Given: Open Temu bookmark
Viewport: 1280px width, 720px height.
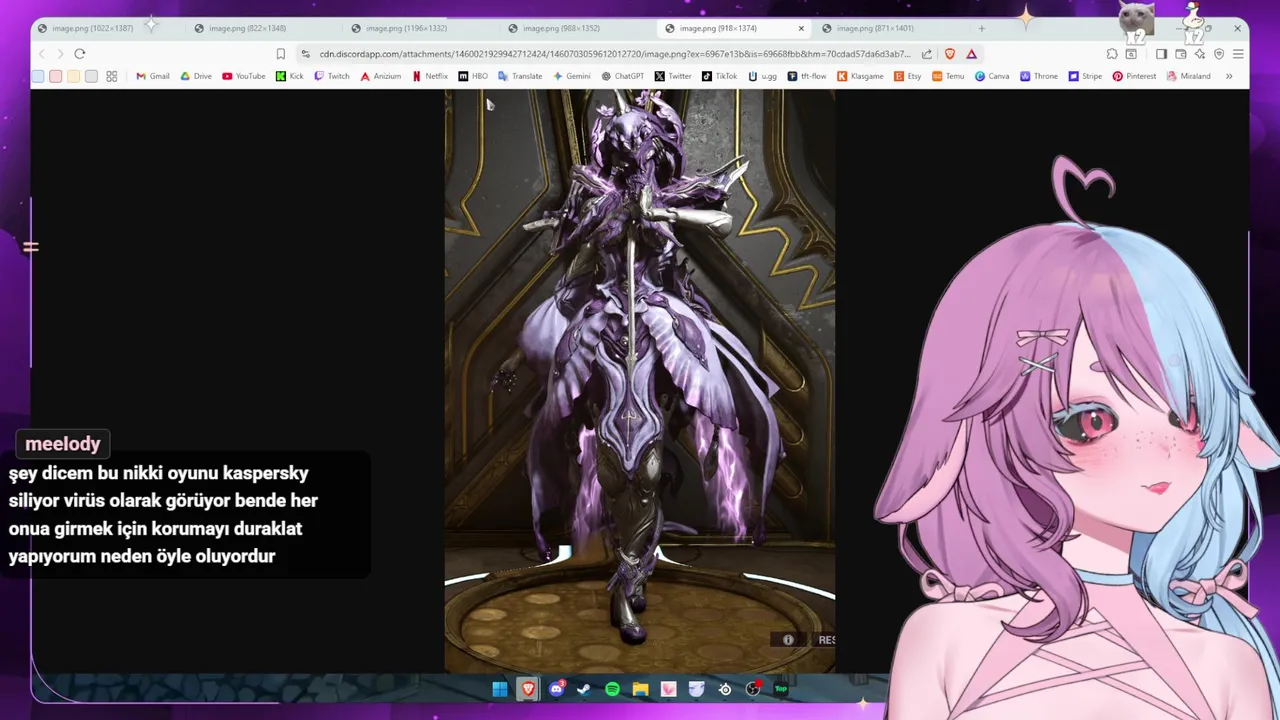Looking at the screenshot, I should 949,76.
